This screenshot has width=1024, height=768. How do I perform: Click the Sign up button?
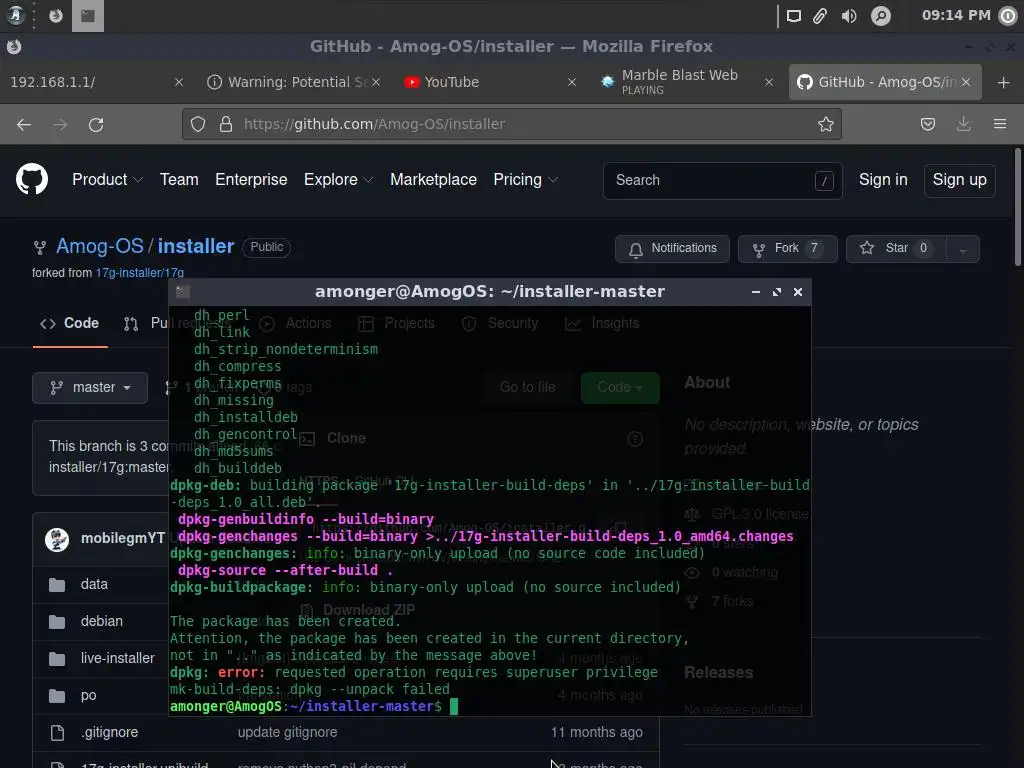959,180
